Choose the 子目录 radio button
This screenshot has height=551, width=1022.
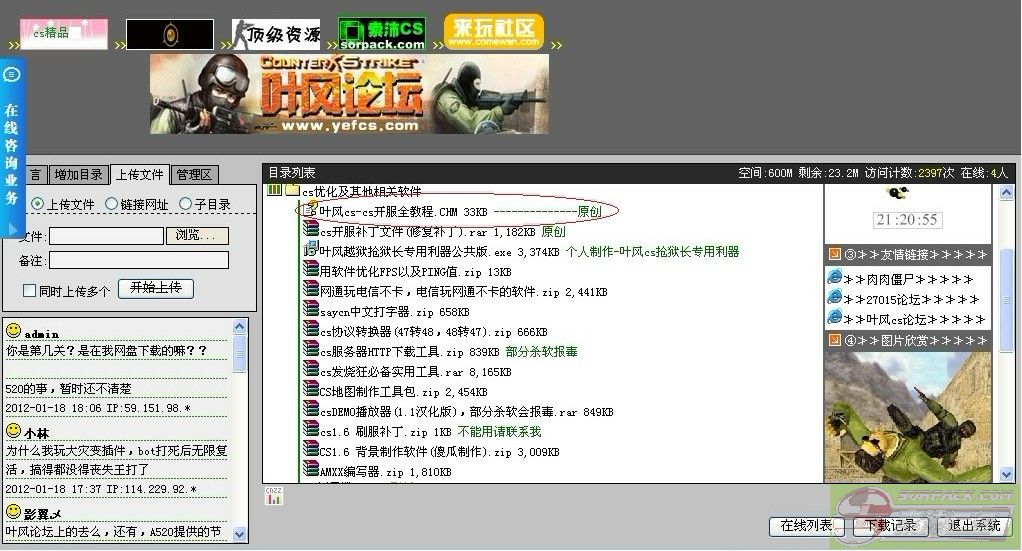click(186, 204)
